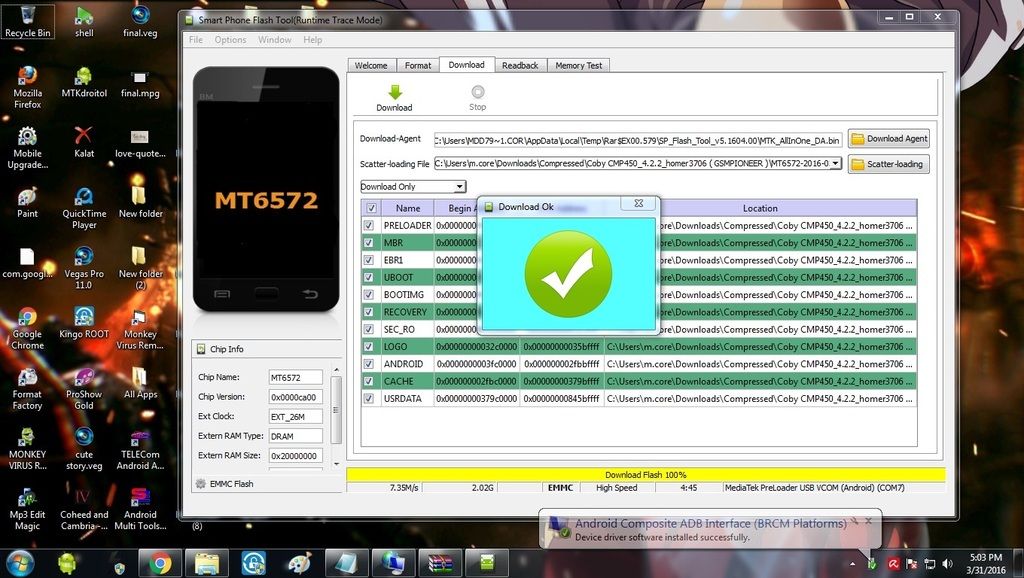This screenshot has width=1024, height=578.
Task: Open the Help menu
Action: [313, 40]
